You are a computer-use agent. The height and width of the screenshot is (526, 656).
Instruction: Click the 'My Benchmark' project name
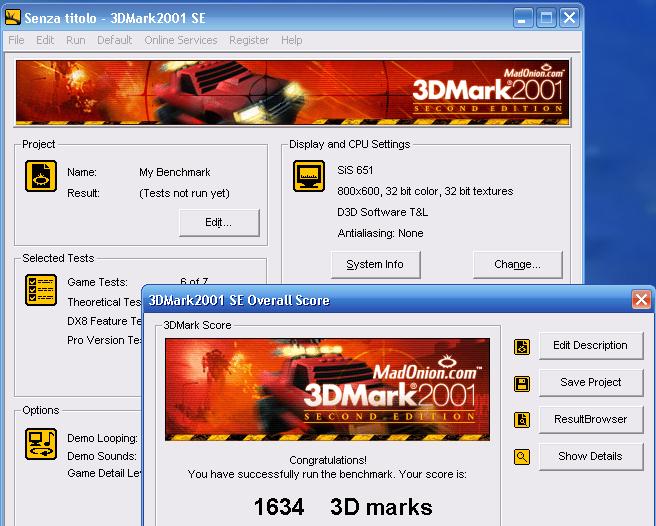(x=175, y=172)
